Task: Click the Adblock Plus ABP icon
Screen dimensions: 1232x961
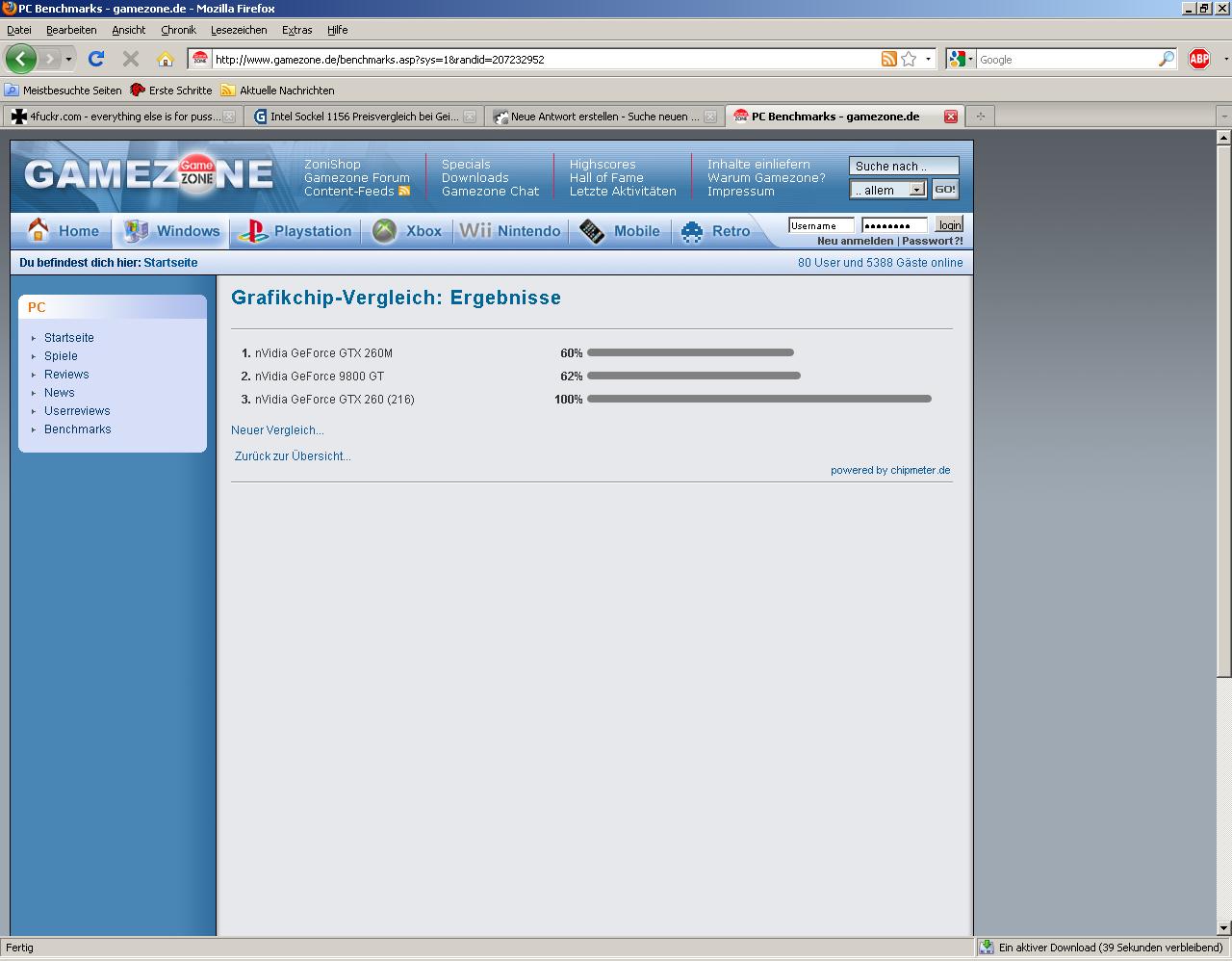Action: pyautogui.click(x=1198, y=59)
